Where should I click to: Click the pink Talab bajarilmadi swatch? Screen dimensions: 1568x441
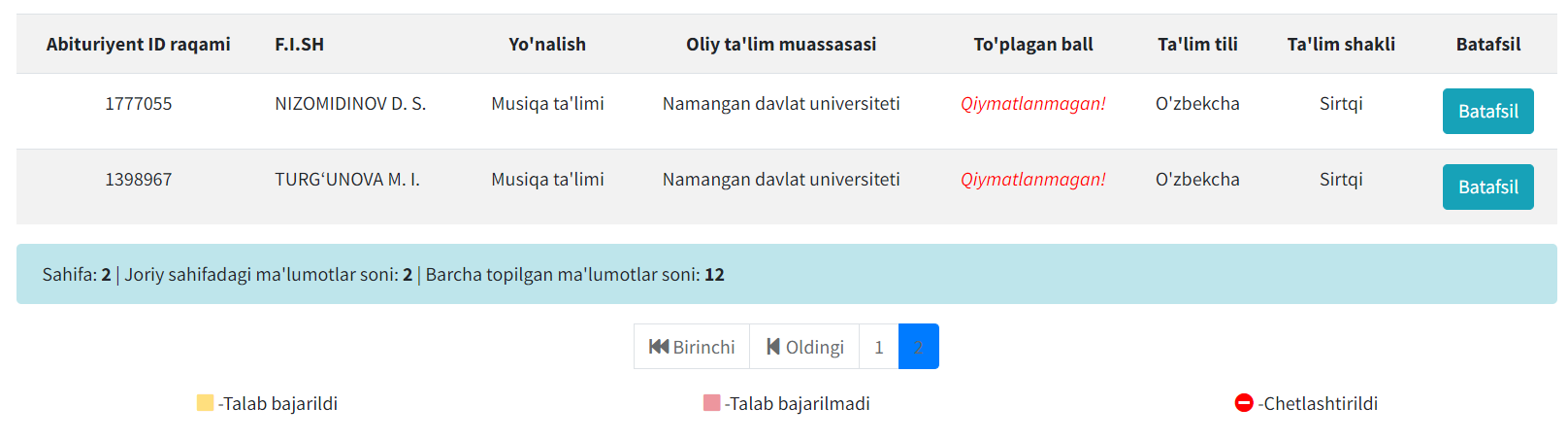711,403
